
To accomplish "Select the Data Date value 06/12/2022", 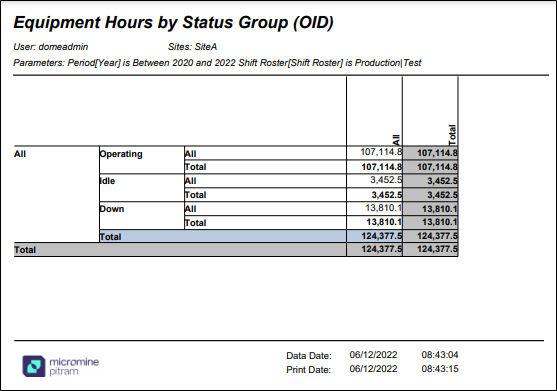I will pyautogui.click(x=373, y=355).
